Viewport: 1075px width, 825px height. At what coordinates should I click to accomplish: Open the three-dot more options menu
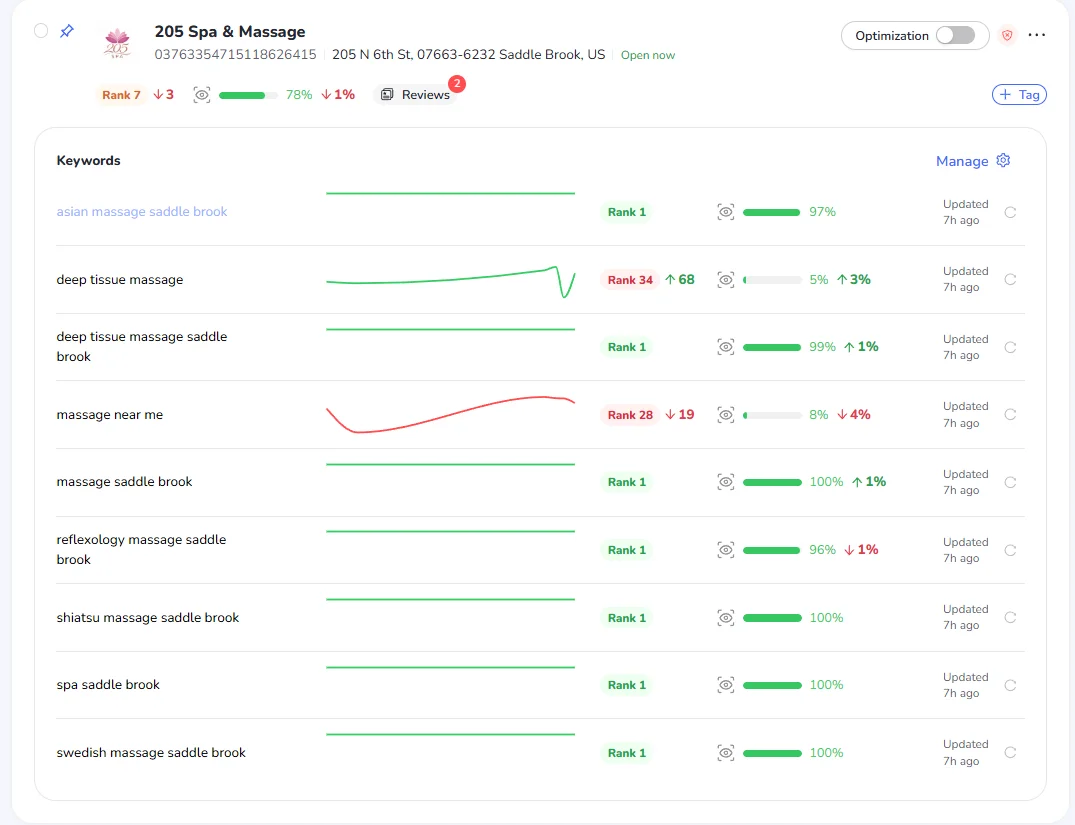pyautogui.click(x=1036, y=35)
